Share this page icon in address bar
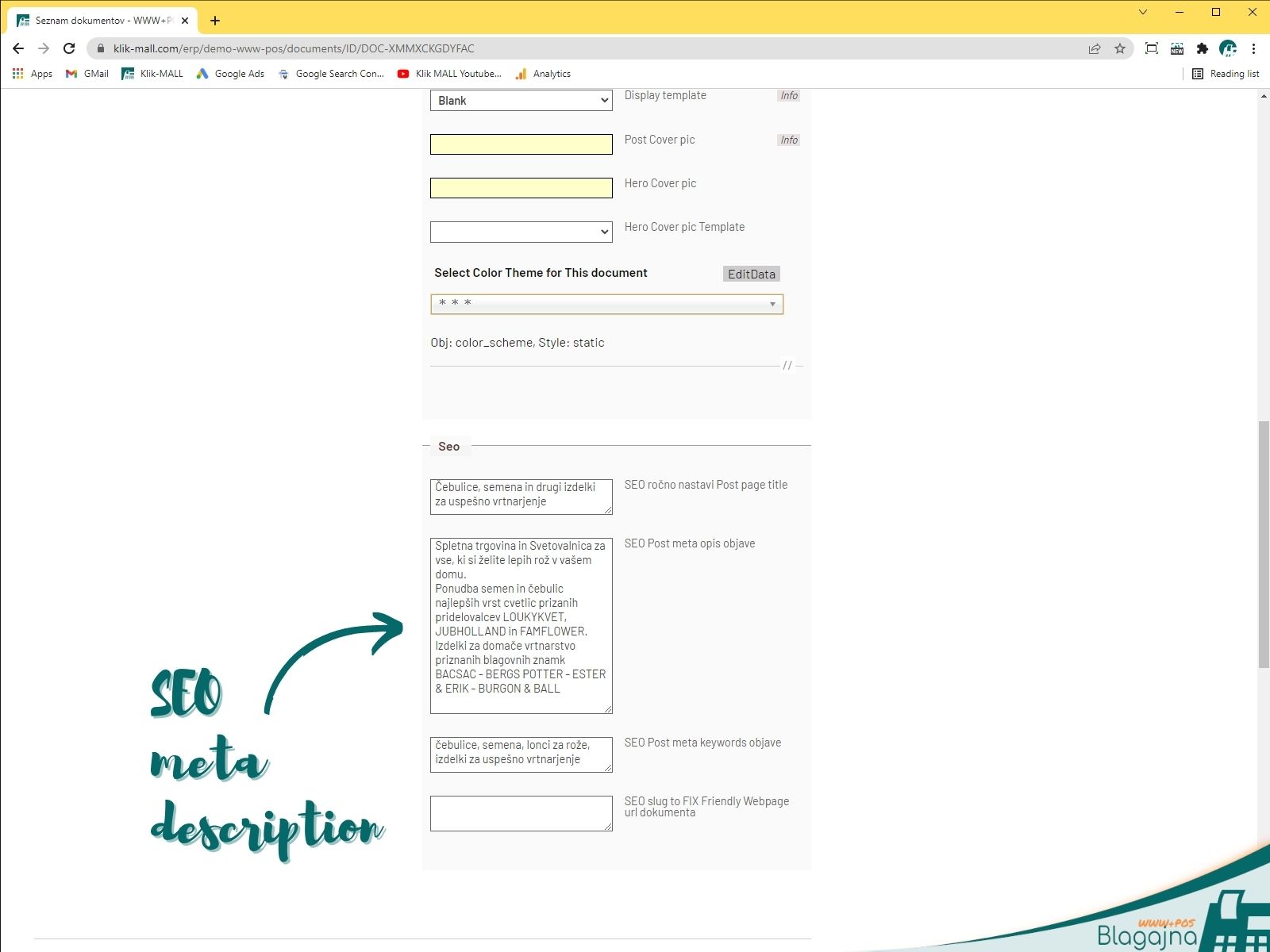The height and width of the screenshot is (952, 1270). tap(1095, 48)
